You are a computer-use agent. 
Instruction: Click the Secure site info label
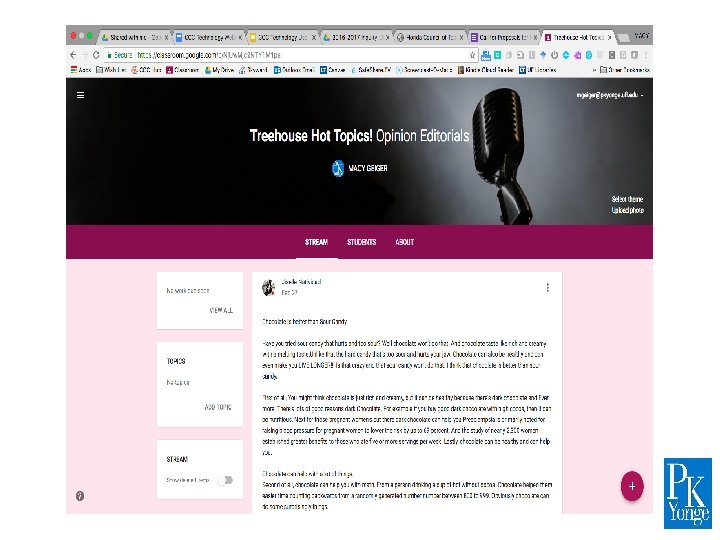[x=120, y=55]
